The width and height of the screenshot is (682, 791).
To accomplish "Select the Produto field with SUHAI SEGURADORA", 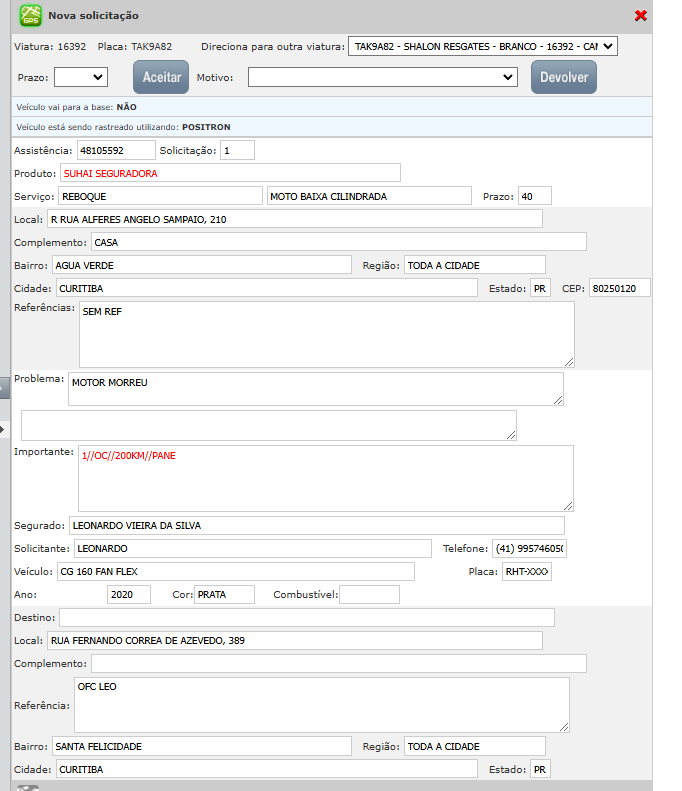I will [x=230, y=173].
